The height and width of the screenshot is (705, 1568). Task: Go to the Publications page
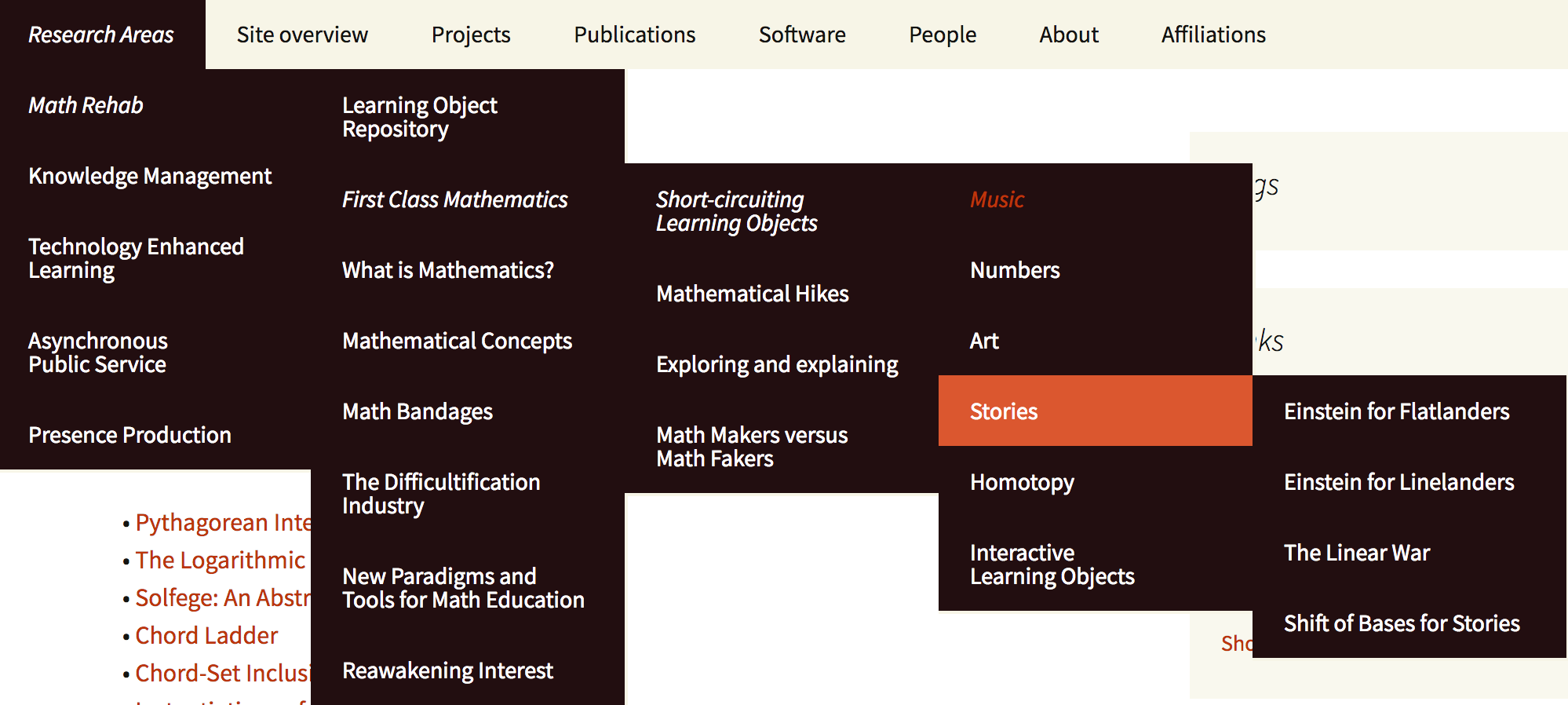(634, 35)
